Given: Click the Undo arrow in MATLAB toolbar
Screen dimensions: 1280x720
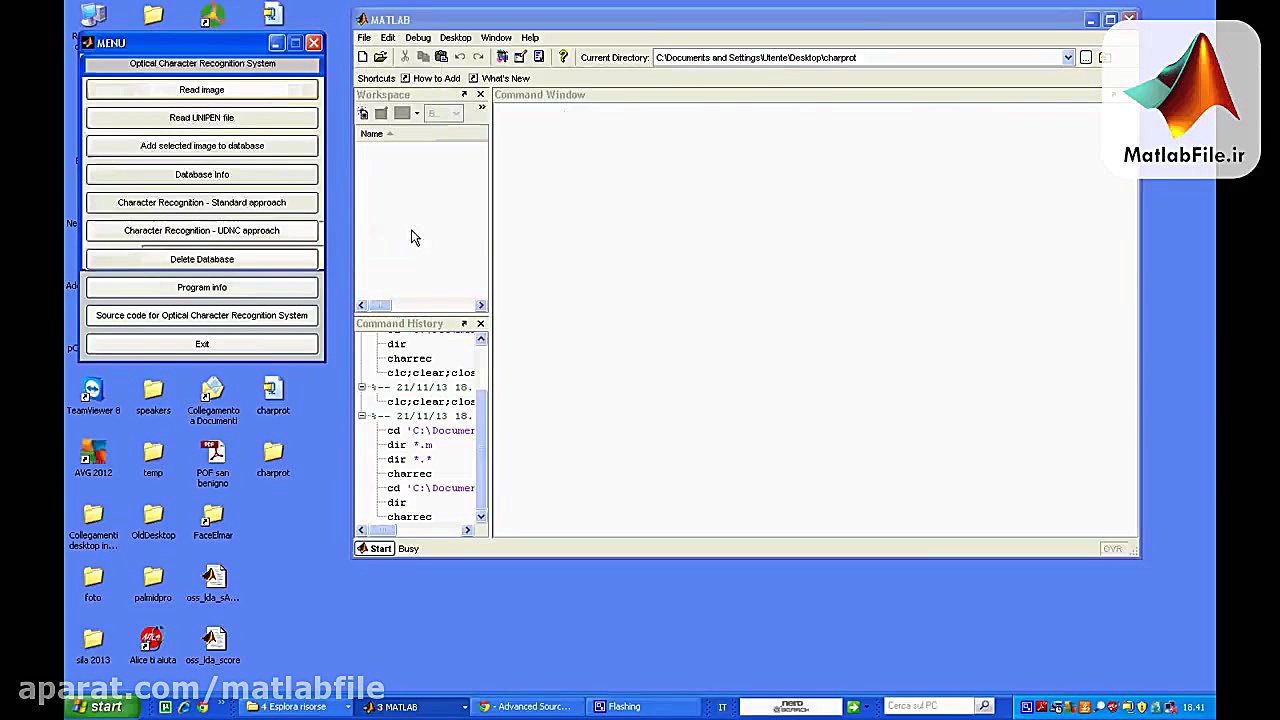Looking at the screenshot, I should coord(460,57).
